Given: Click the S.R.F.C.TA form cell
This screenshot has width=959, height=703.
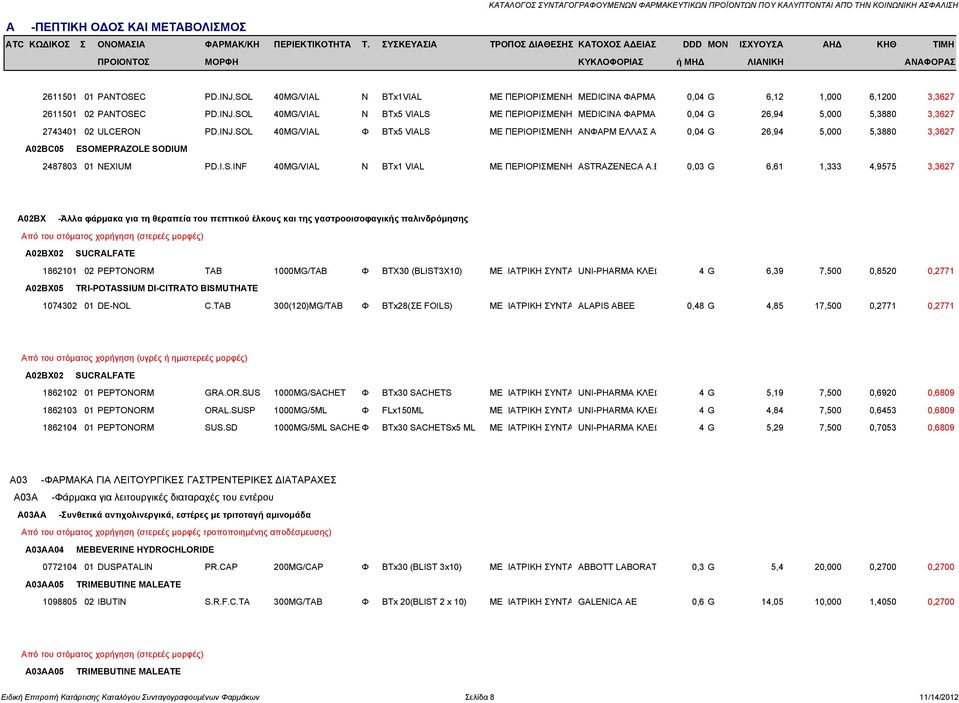Looking at the screenshot, I should [x=227, y=602].
